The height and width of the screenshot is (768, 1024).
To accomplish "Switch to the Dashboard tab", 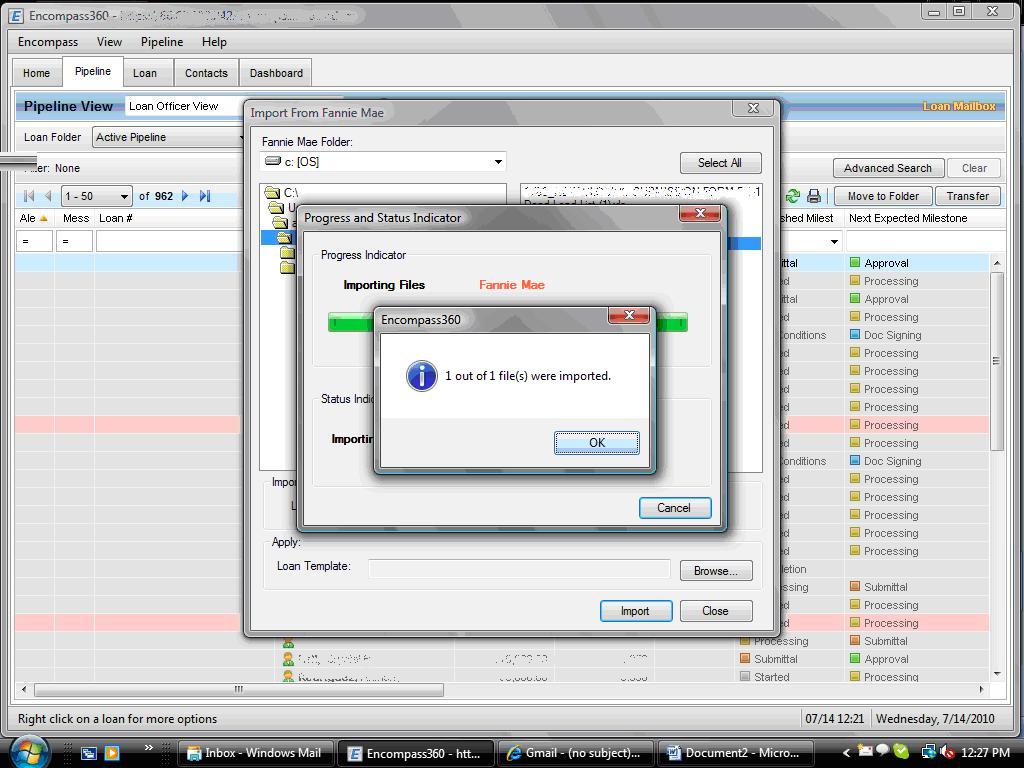I will [x=276, y=73].
